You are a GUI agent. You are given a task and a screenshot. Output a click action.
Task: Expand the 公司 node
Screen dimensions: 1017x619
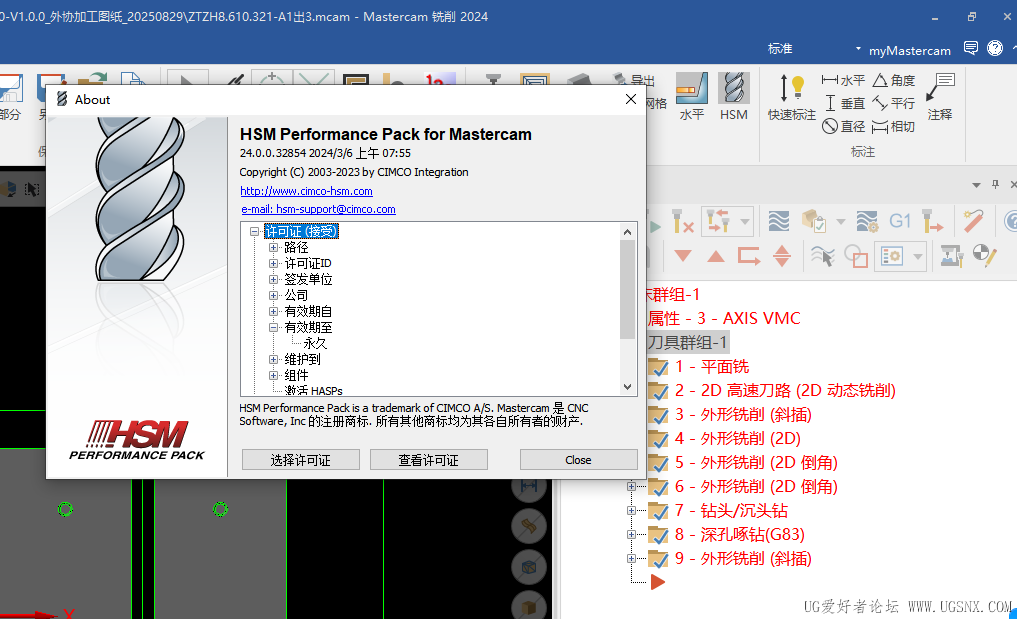coord(274,295)
